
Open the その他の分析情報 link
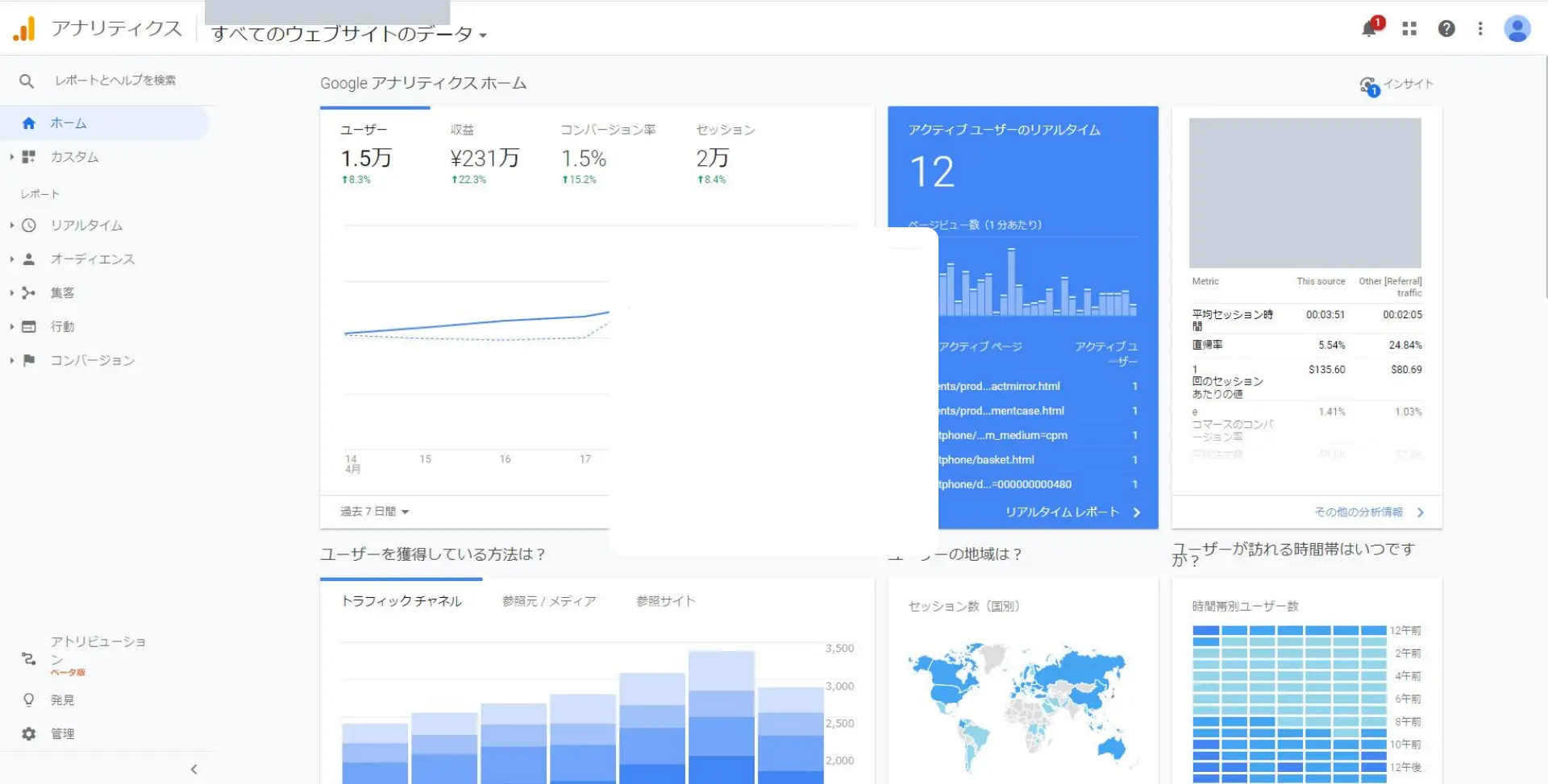1369,512
